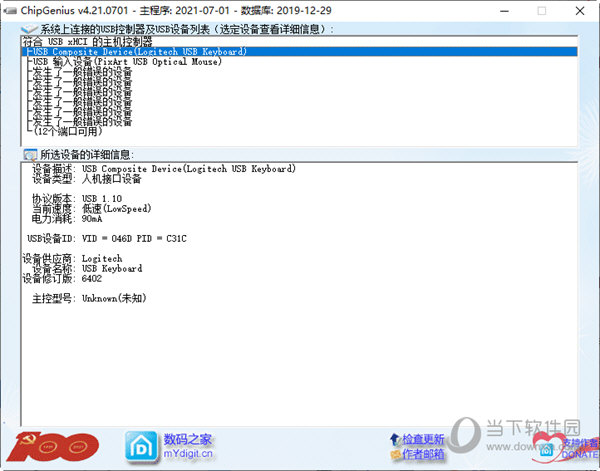Viewport: 600px width, 471px height.
Task: Click the 当前速度 低速(LowSpeed) line
Action: 92,209
